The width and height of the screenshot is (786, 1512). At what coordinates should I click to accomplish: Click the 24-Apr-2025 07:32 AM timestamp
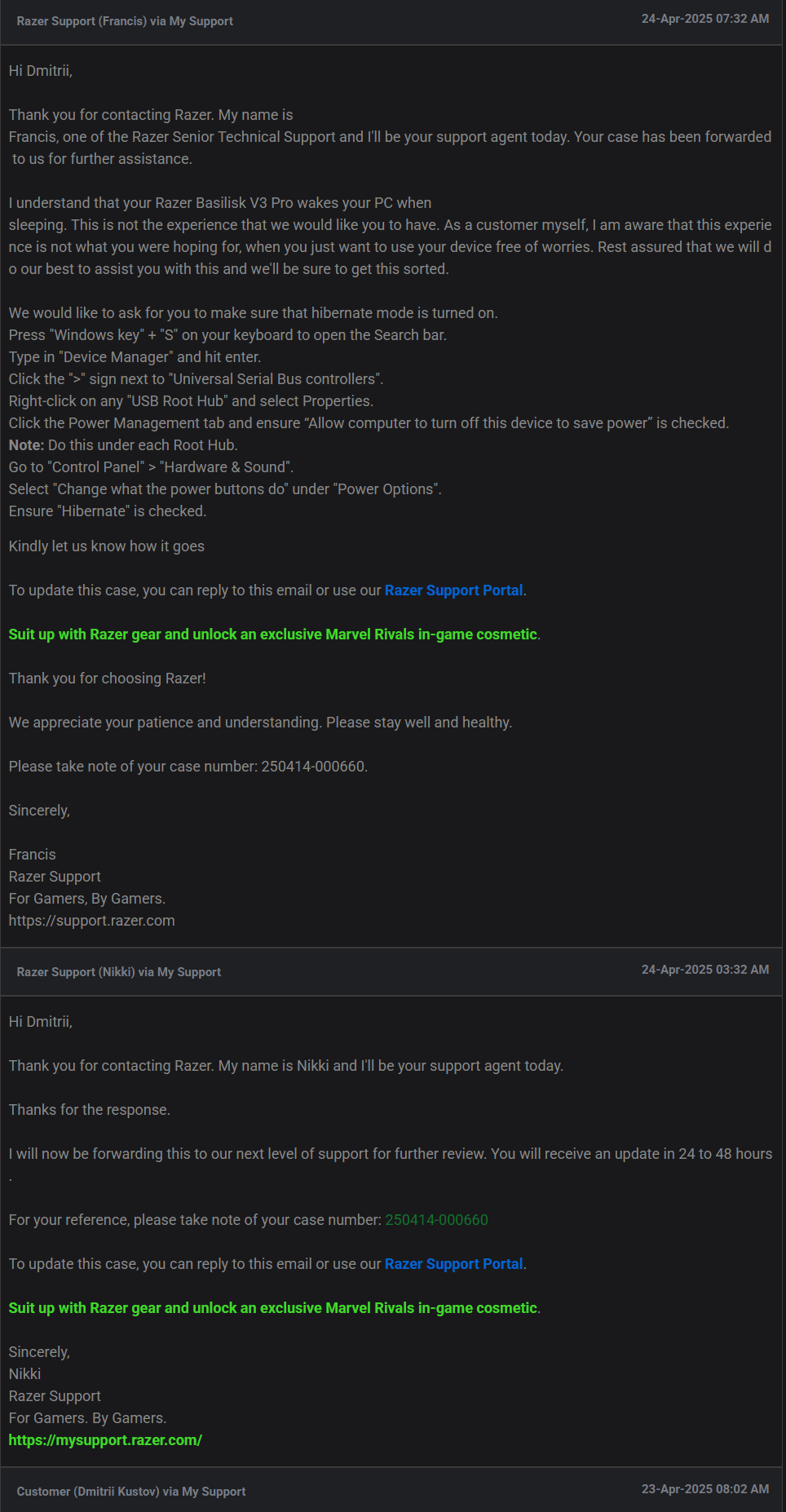(x=705, y=19)
